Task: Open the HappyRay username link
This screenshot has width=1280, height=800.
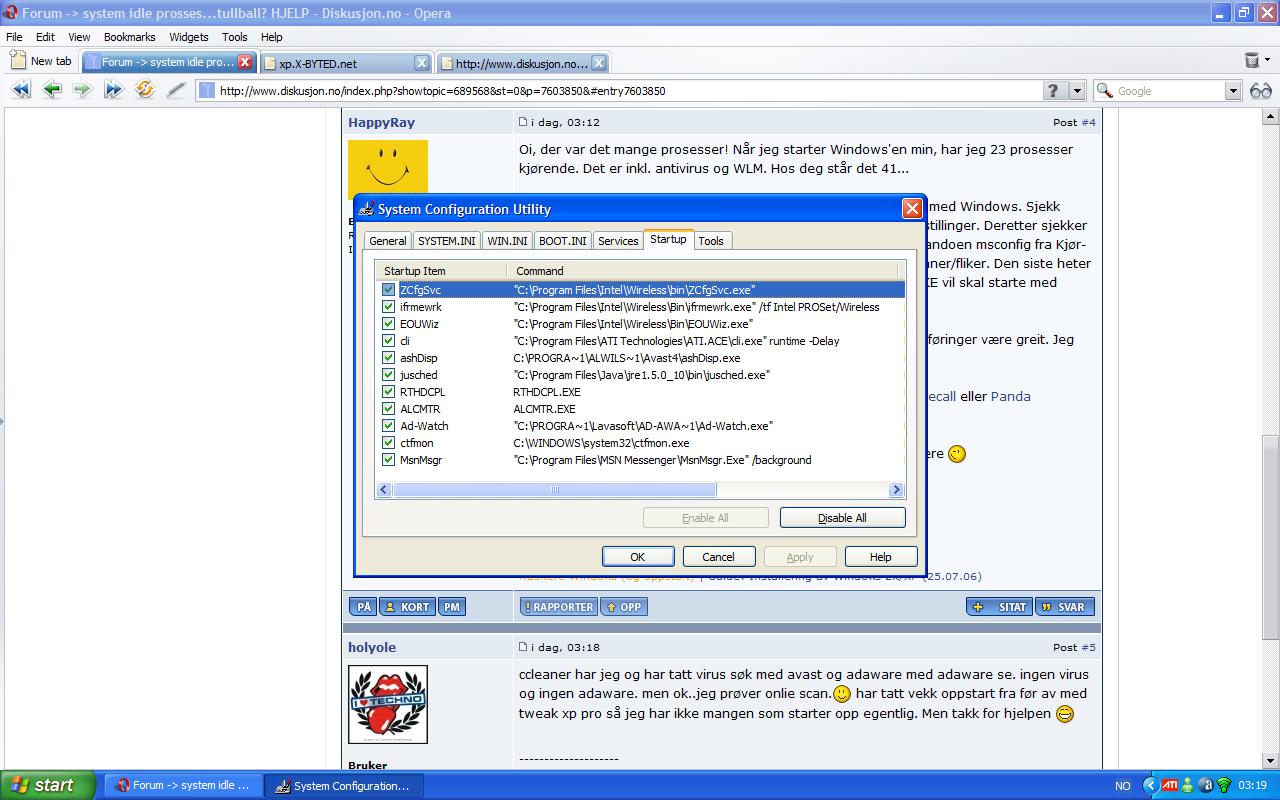Action: tap(381, 122)
